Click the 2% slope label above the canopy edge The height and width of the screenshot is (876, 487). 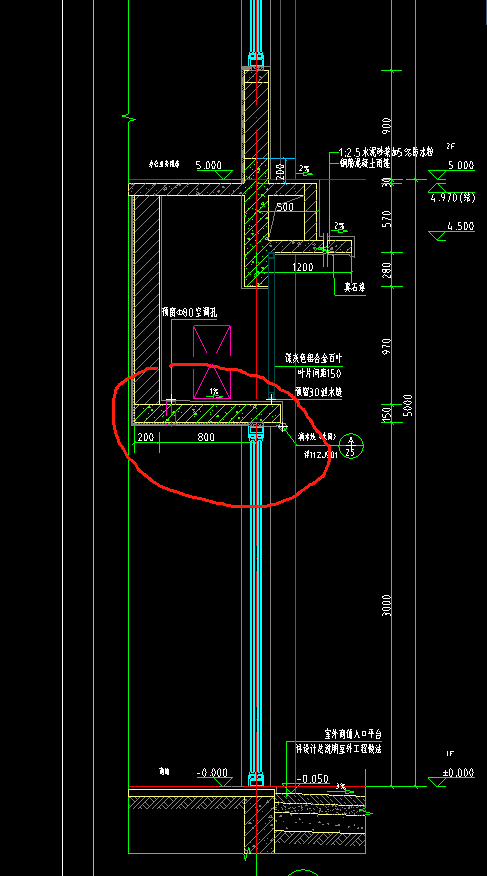(x=340, y=226)
